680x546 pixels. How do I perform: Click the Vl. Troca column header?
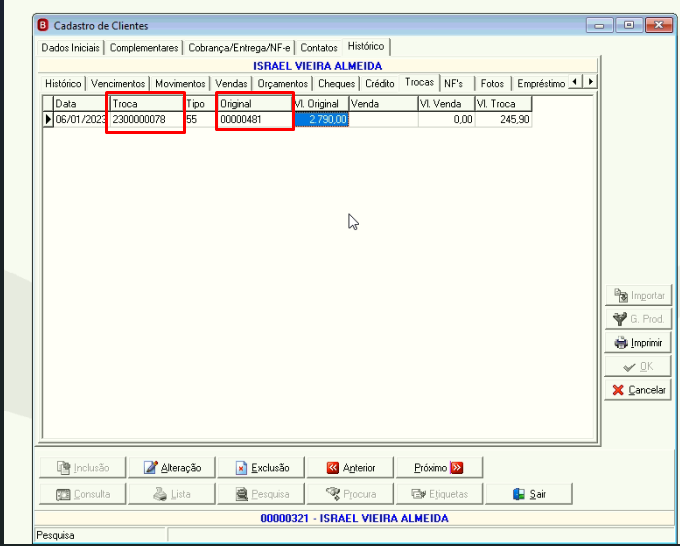(503, 104)
